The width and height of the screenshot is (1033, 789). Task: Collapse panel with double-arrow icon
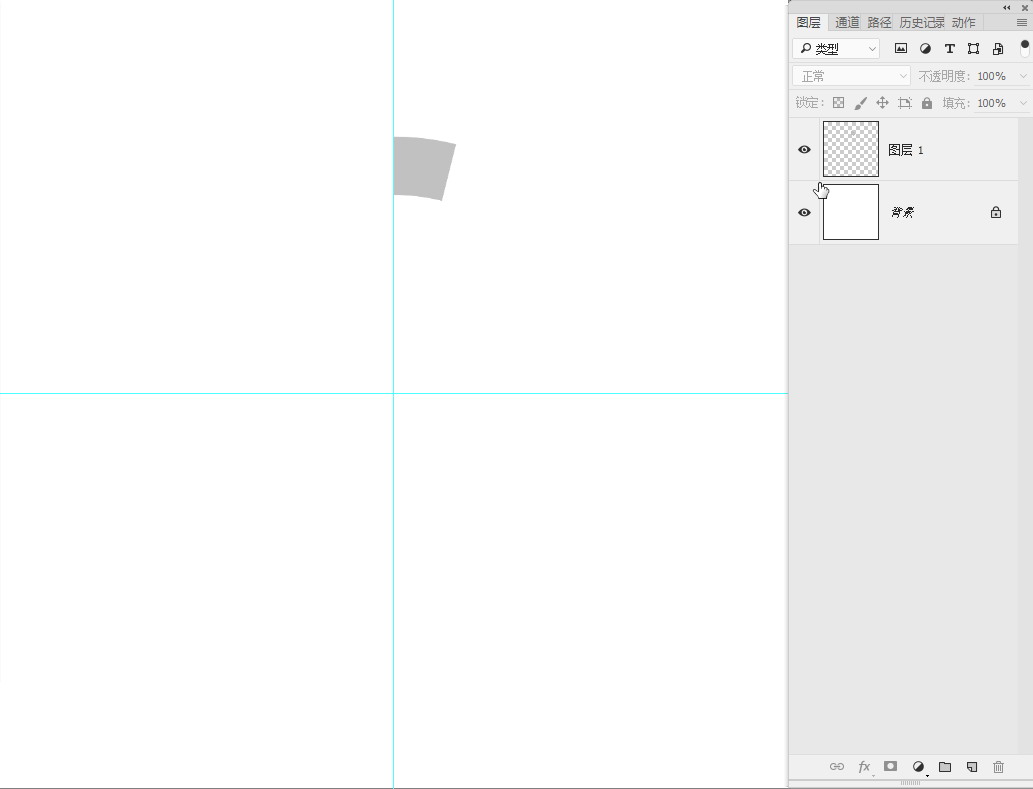[1007, 7]
